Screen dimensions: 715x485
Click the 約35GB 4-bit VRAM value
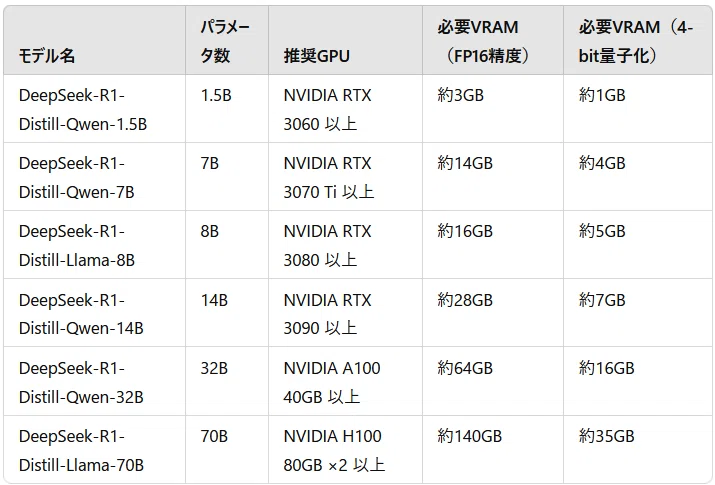click(x=606, y=436)
